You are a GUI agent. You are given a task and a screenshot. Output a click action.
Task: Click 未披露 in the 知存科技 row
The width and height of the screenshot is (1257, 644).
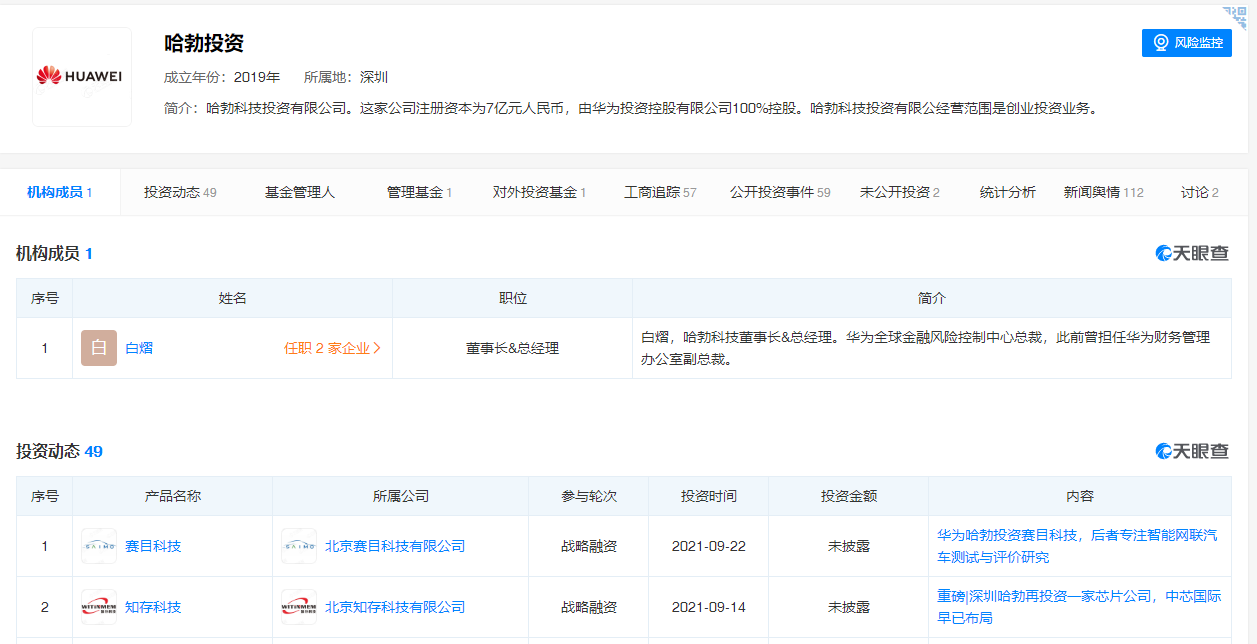coord(849,607)
